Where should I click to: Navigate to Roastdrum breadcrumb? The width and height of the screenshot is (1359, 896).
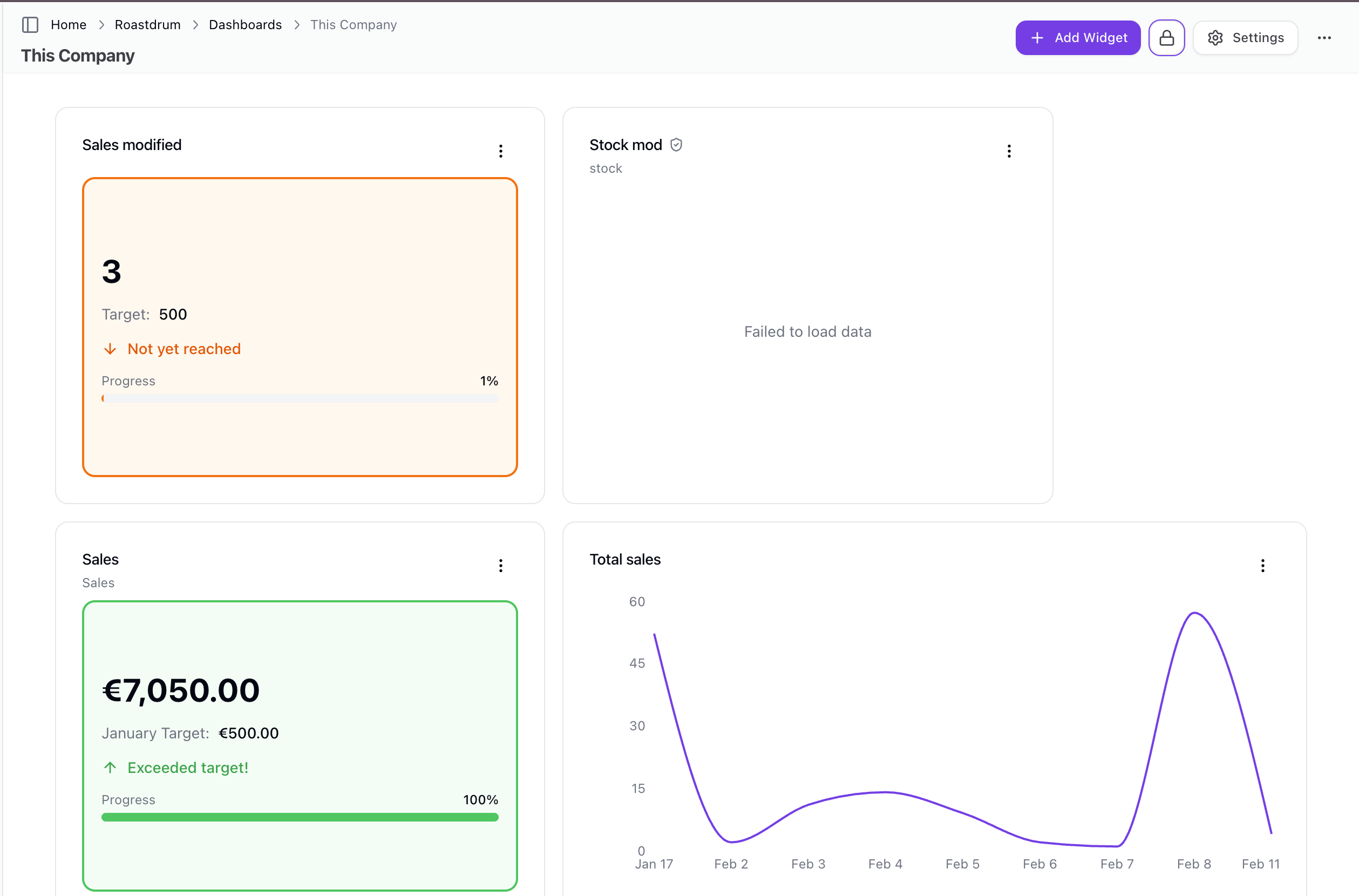tap(147, 25)
